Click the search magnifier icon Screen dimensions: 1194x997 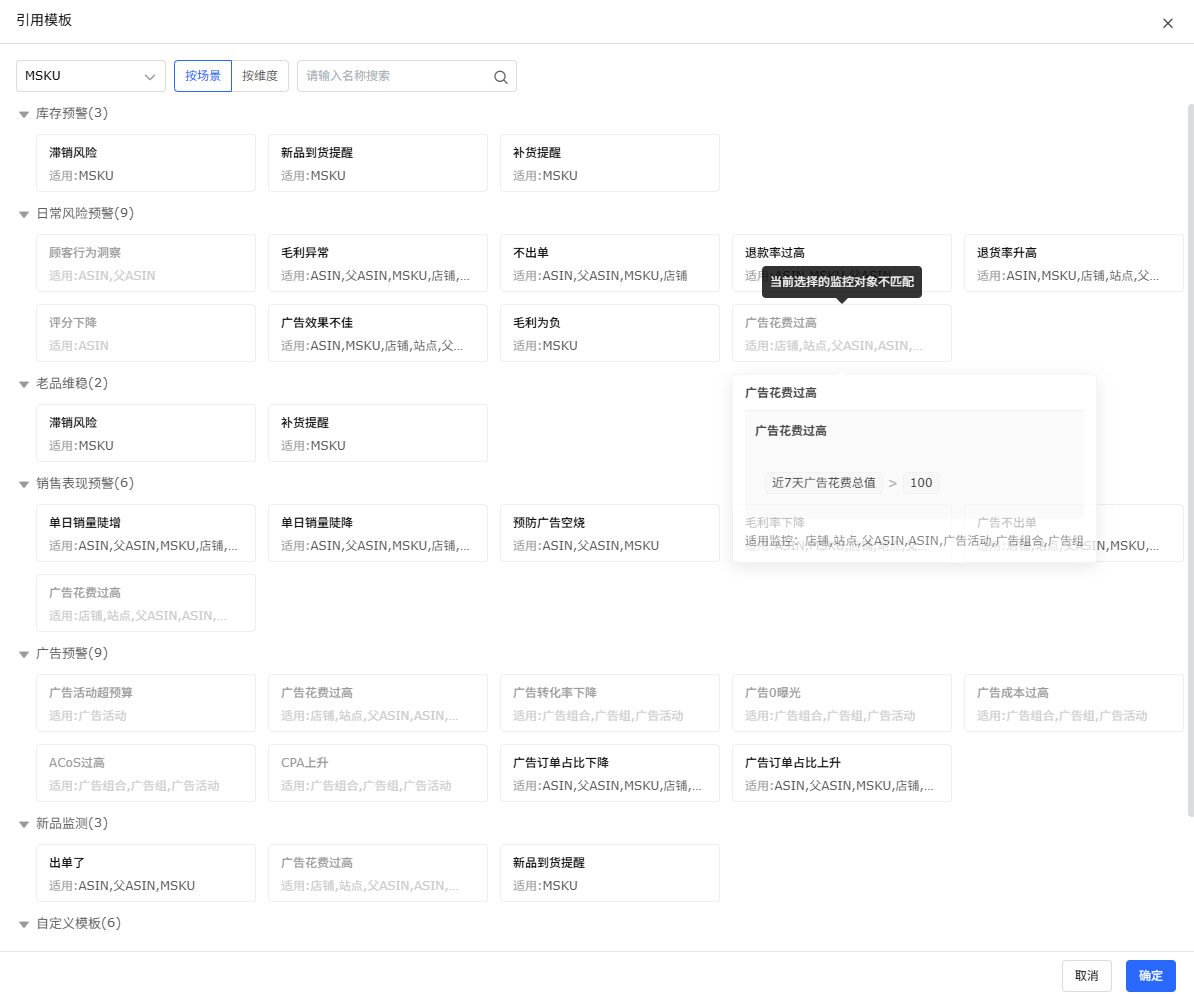[x=500, y=77]
